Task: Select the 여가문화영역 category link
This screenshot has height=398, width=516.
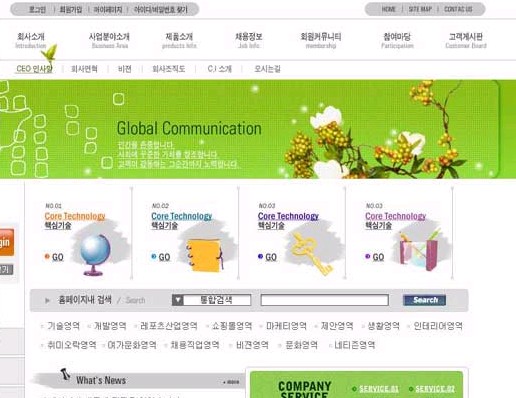Action: point(132,345)
